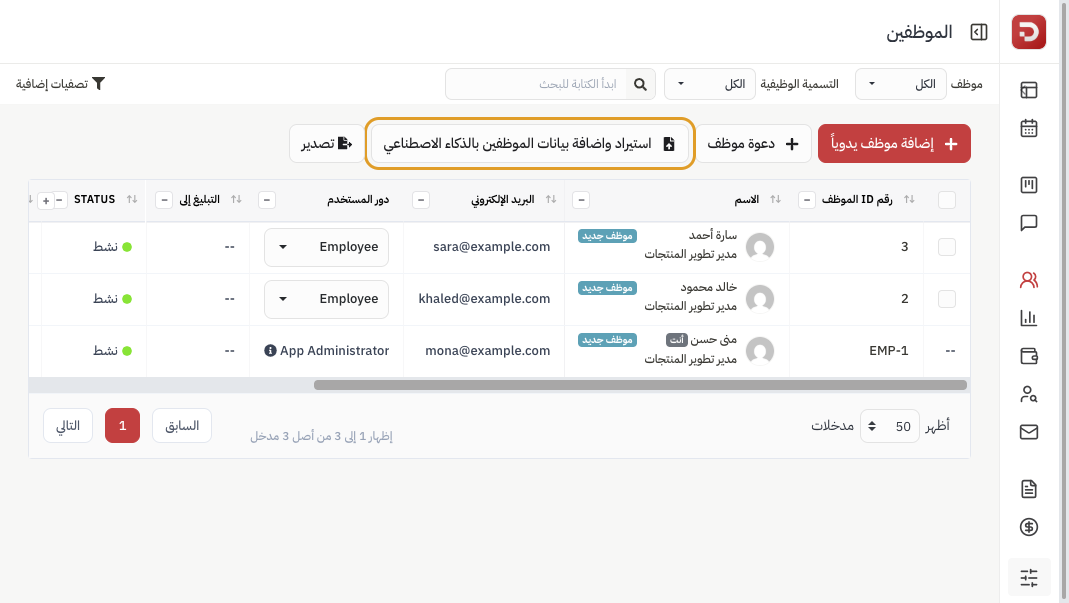Open the person search recruitment sidebar icon
Image resolution: width=1069 pixels, height=603 pixels.
[1029, 394]
